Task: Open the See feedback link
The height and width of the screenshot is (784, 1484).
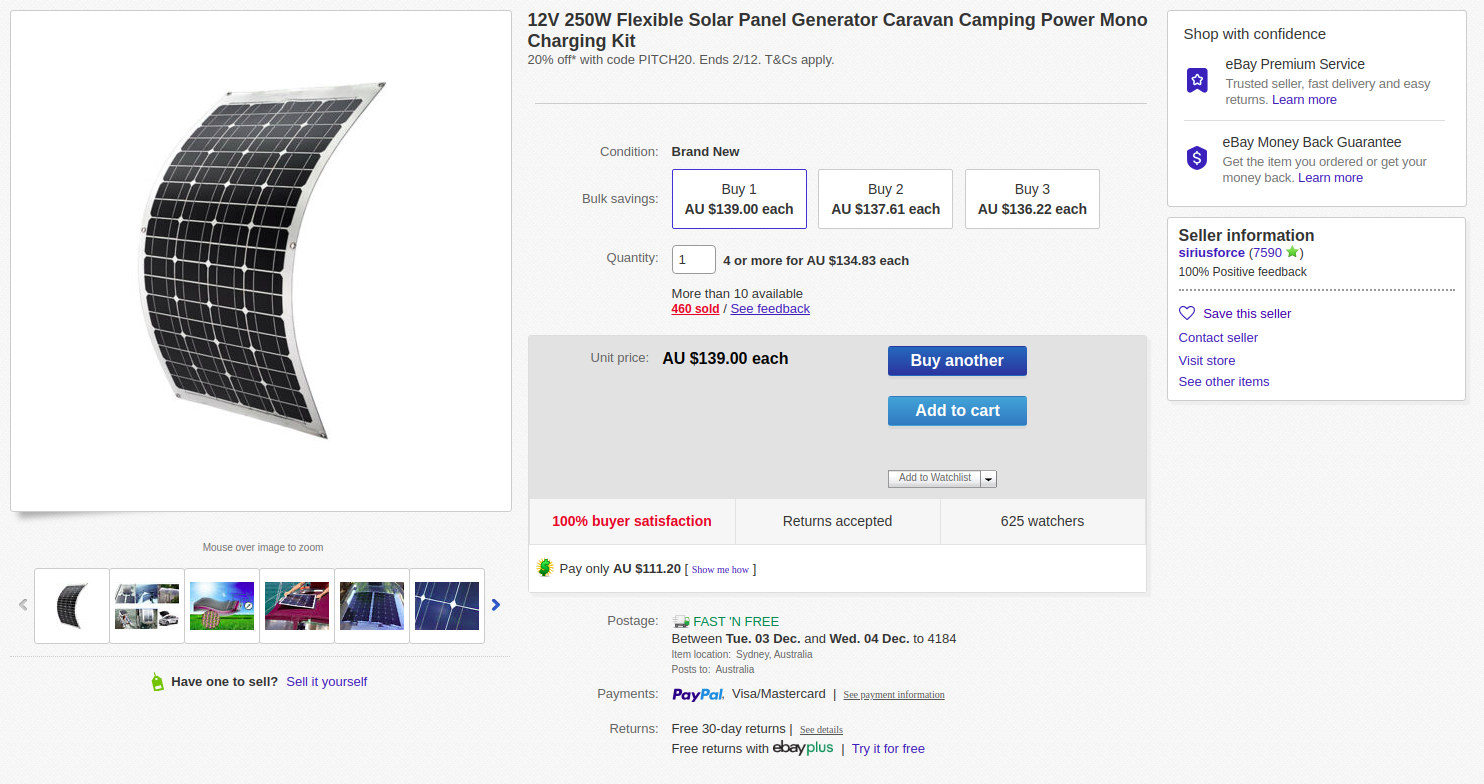Action: [x=770, y=309]
